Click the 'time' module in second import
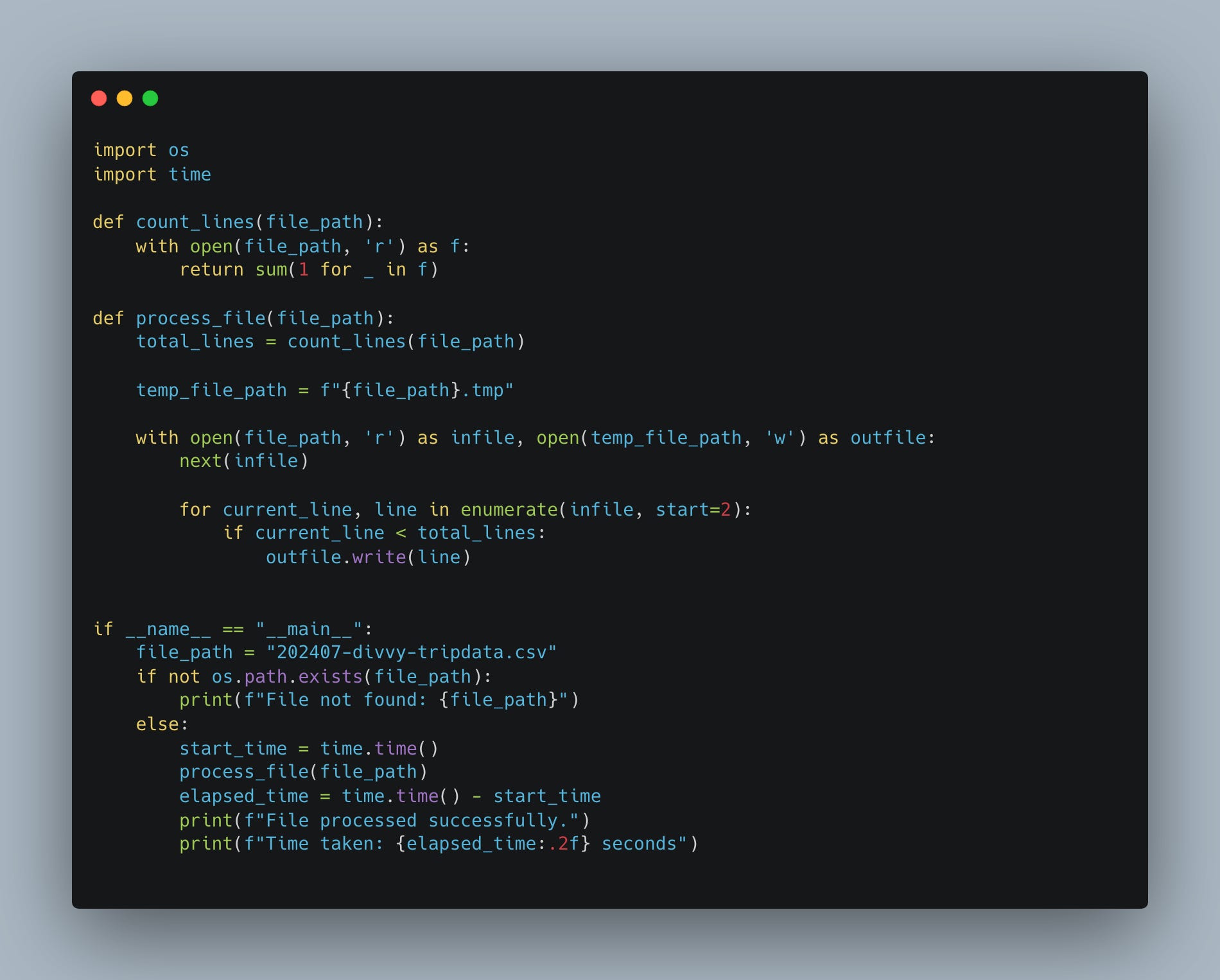 click(189, 175)
